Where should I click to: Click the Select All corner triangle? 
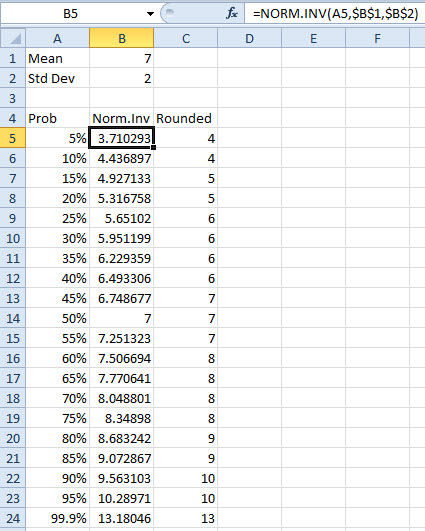click(x=13, y=38)
